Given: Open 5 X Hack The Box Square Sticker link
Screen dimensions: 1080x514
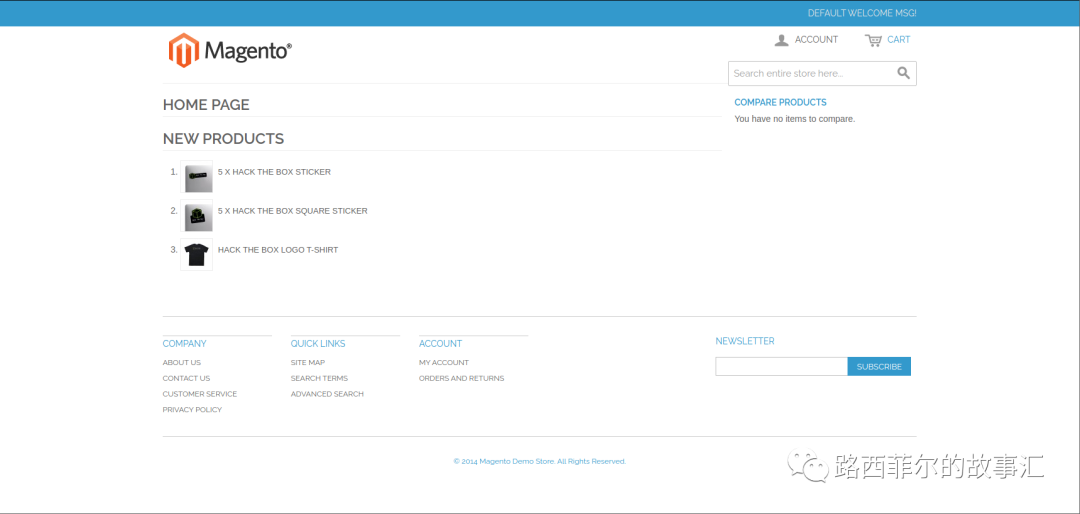Looking at the screenshot, I should [x=293, y=211].
